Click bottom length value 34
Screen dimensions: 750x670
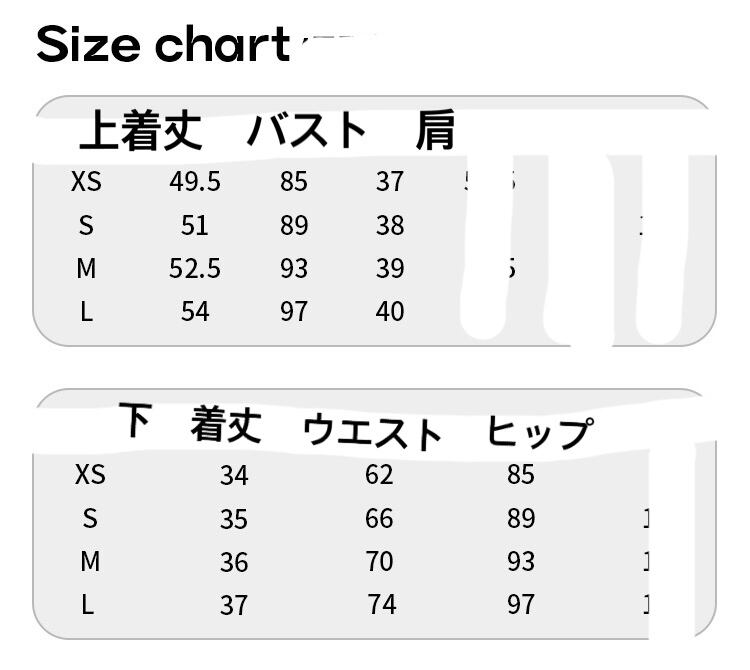click(x=234, y=474)
